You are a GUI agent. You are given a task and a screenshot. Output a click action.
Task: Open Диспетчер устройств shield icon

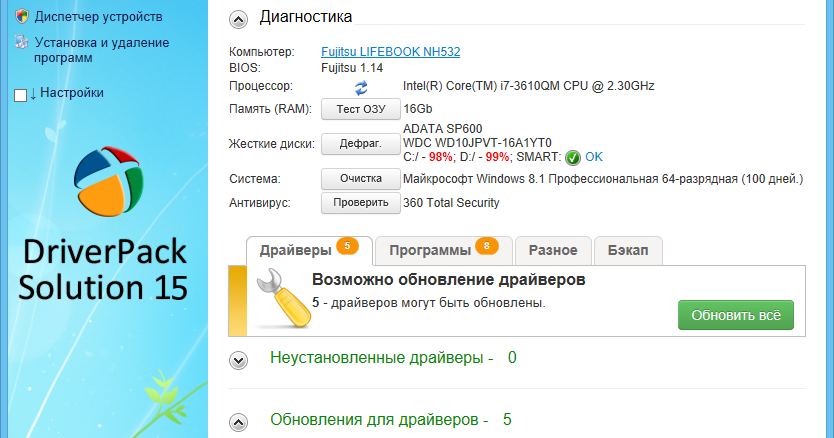click(22, 16)
